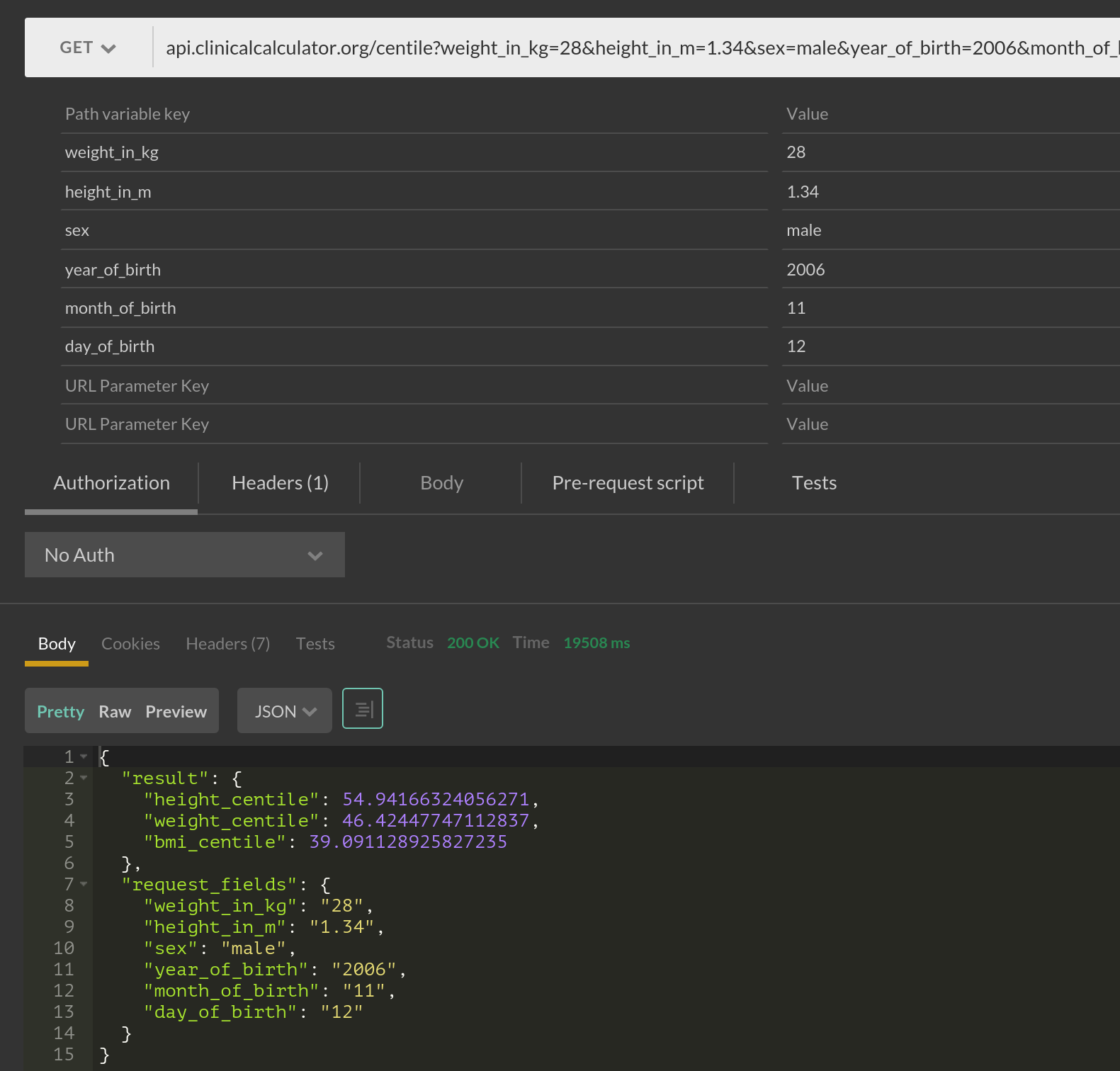Select the request Tests tab
This screenshot has width=1120, height=1071.
pyautogui.click(x=813, y=483)
